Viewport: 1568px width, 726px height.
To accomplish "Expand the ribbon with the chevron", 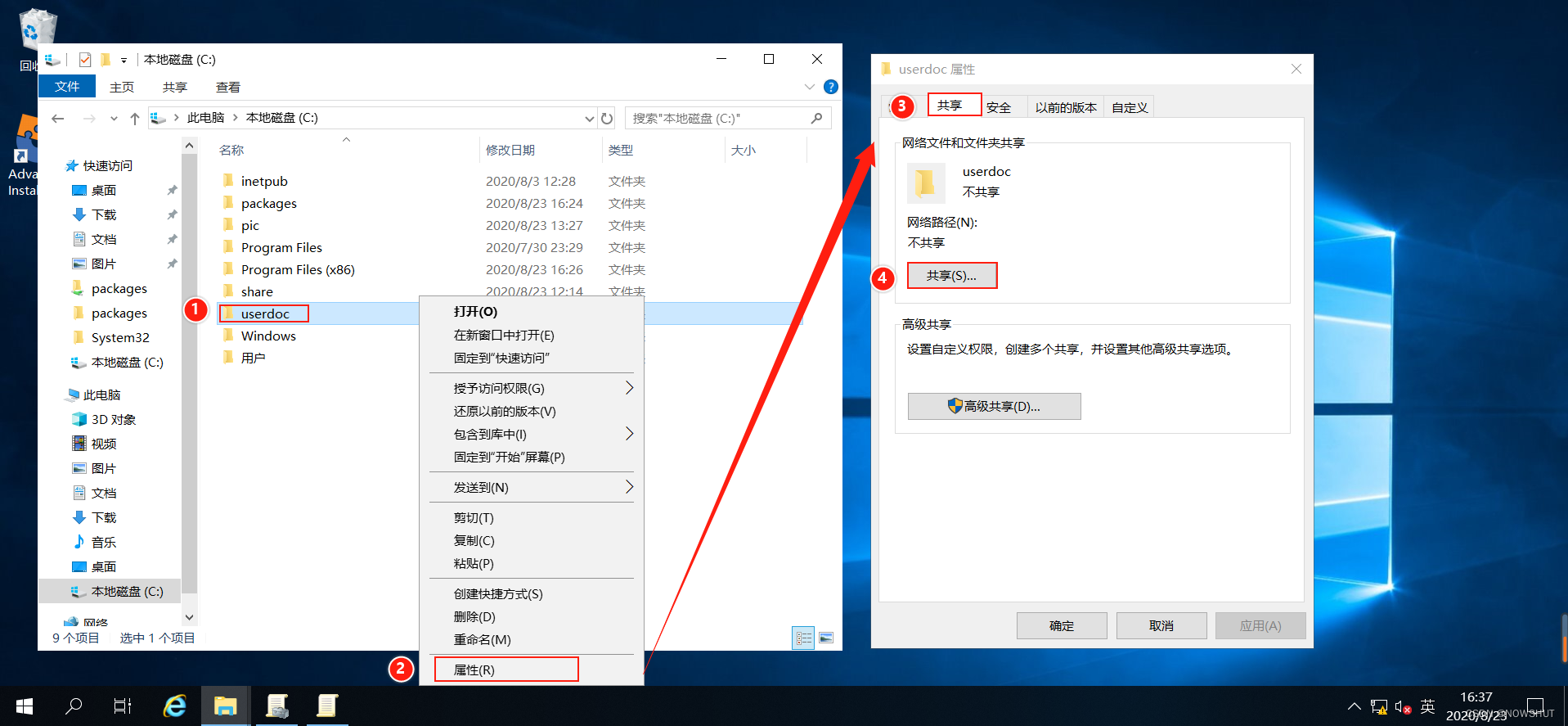I will click(809, 87).
